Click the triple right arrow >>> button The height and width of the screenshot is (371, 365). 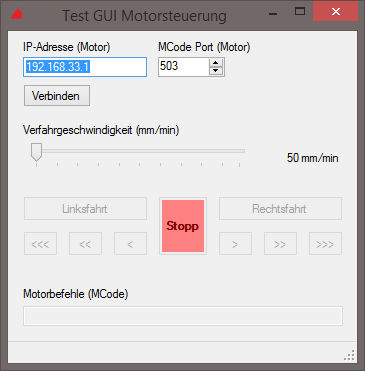click(325, 244)
